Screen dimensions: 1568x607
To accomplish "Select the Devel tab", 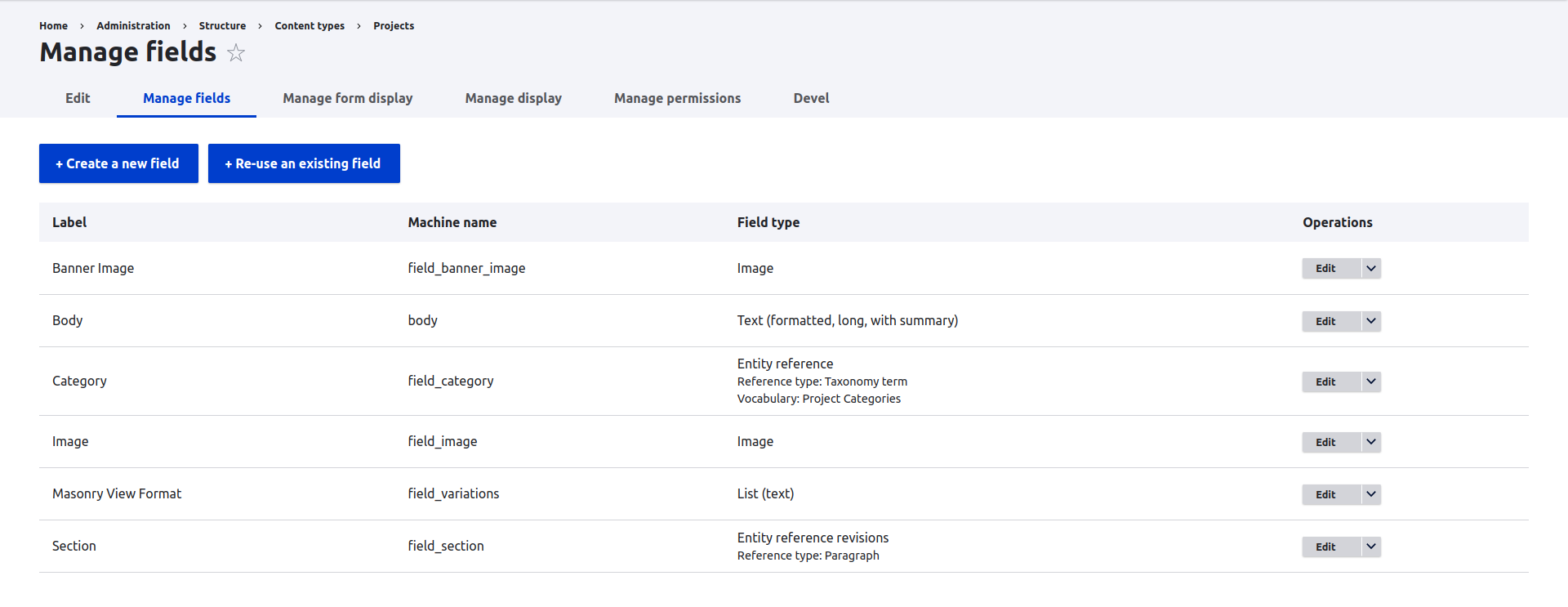I will pyautogui.click(x=811, y=98).
